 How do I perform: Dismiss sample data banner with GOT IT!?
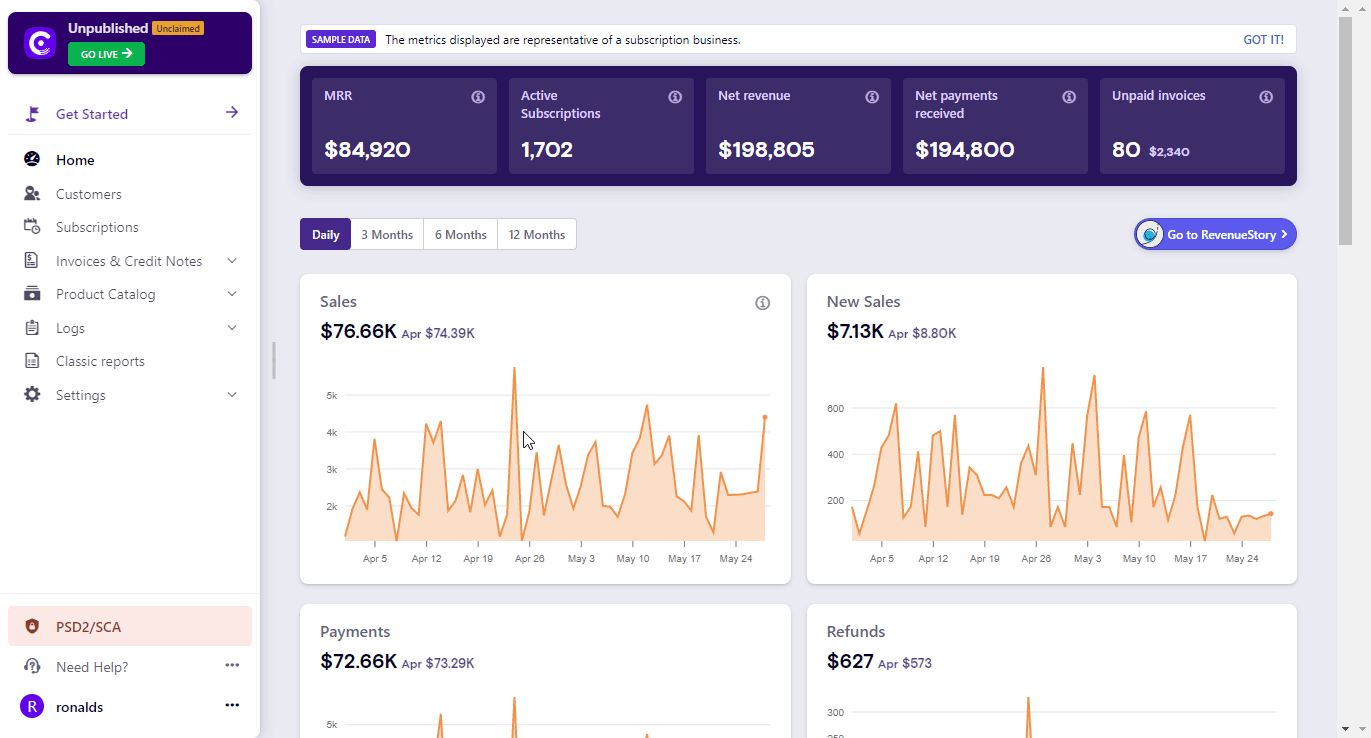pos(1263,40)
